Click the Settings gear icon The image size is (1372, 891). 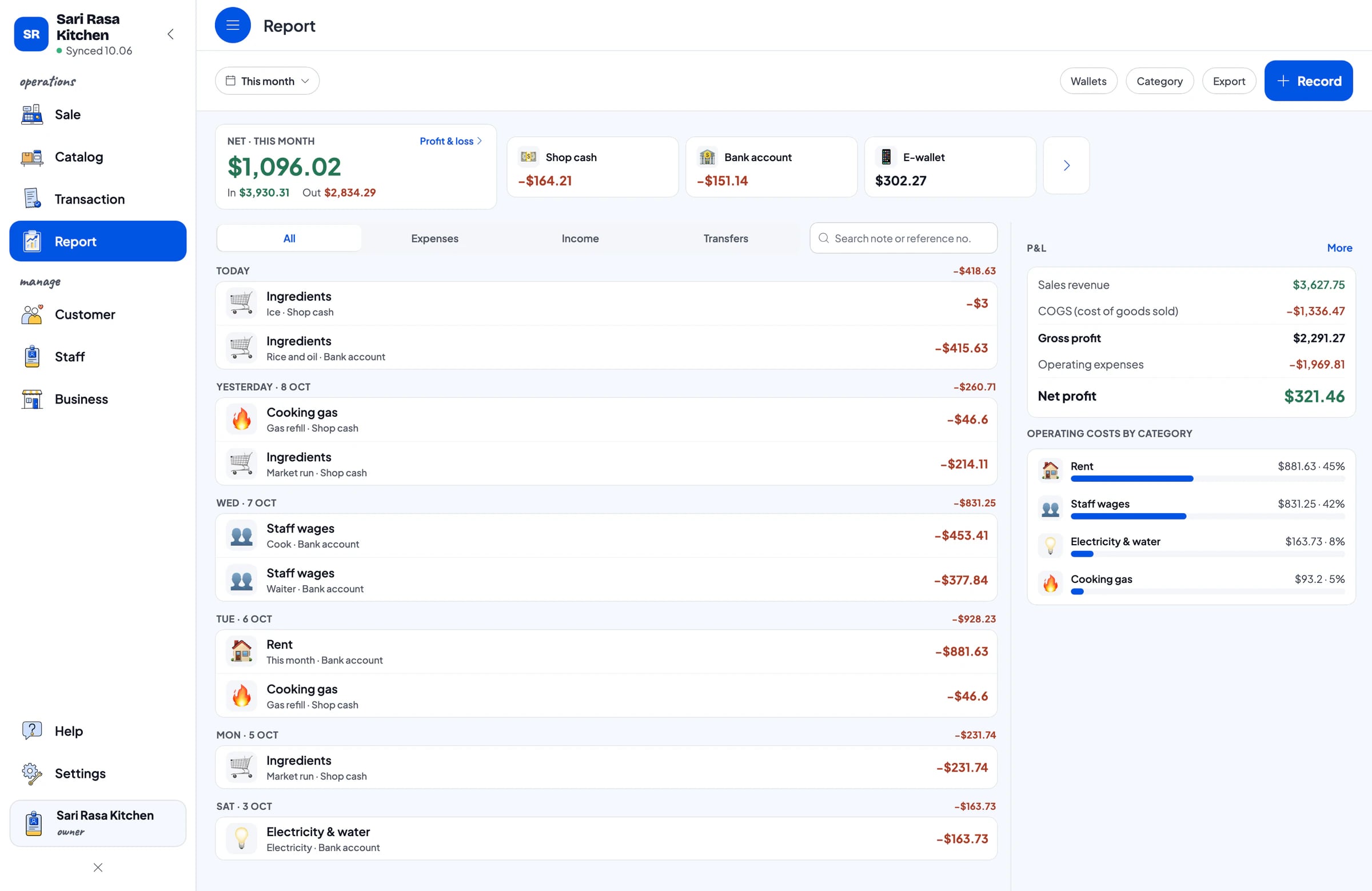coord(32,773)
